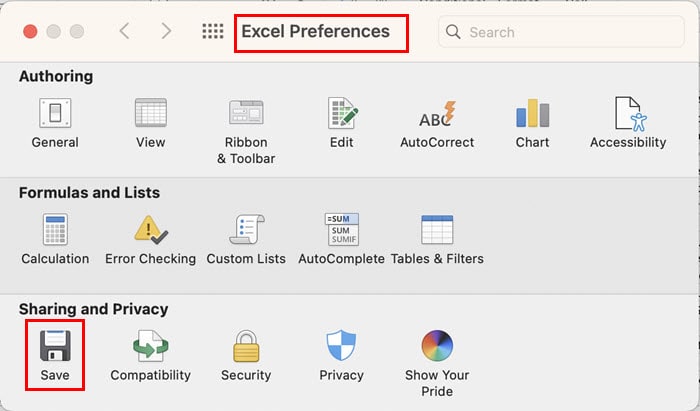700x411 pixels.
Task: Go back with the left chevron
Action: (125, 31)
